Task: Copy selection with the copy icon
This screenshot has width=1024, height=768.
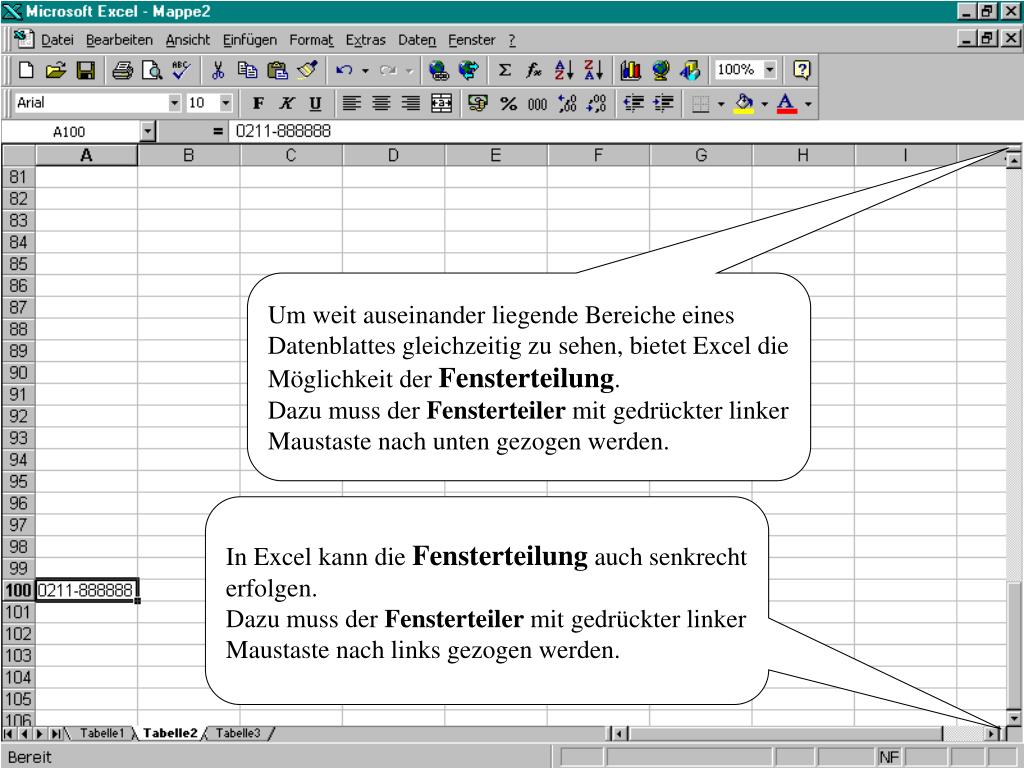Action: tap(248, 70)
